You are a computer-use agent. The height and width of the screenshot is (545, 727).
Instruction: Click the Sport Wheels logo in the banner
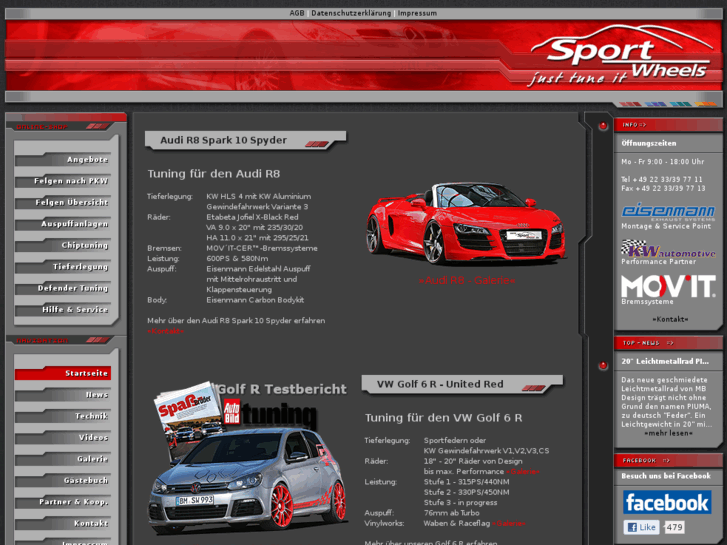point(621,57)
